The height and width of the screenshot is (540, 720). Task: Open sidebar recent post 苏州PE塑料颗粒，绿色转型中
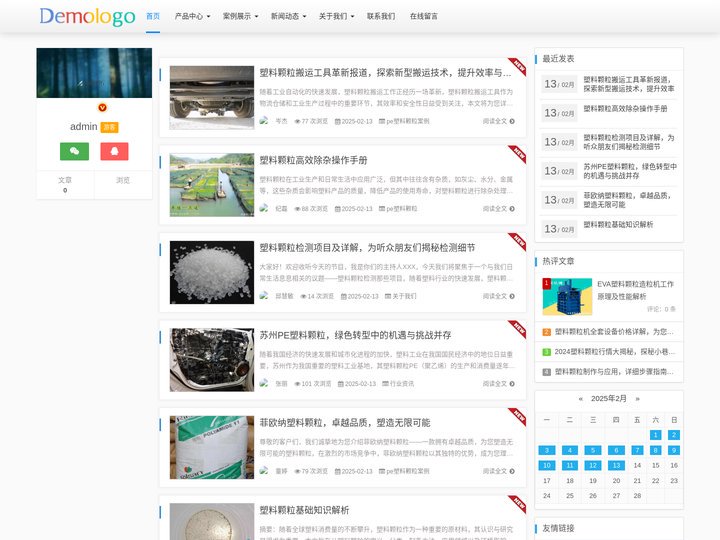pyautogui.click(x=630, y=171)
